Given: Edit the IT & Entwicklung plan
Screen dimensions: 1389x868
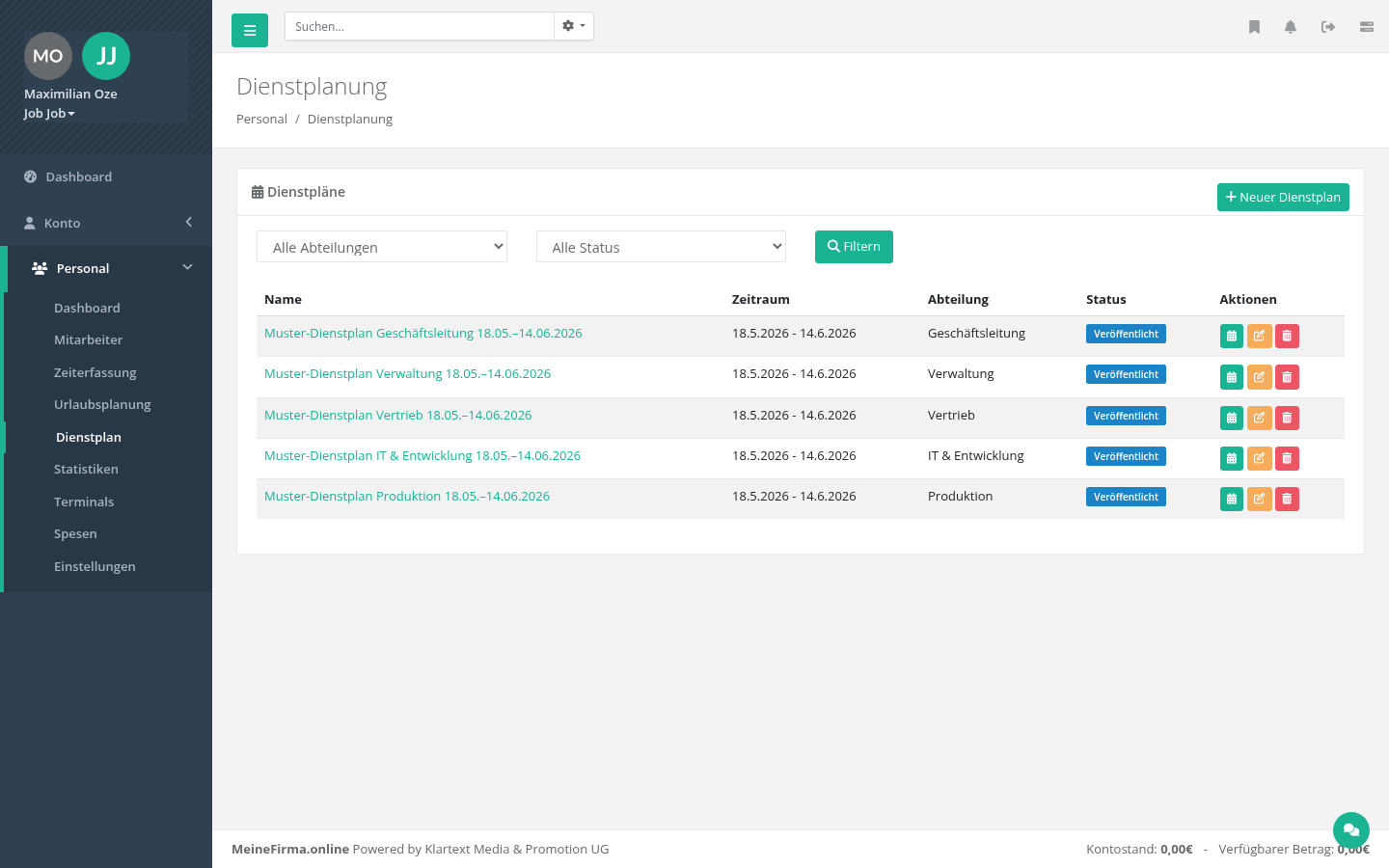Looking at the screenshot, I should [x=1259, y=458].
